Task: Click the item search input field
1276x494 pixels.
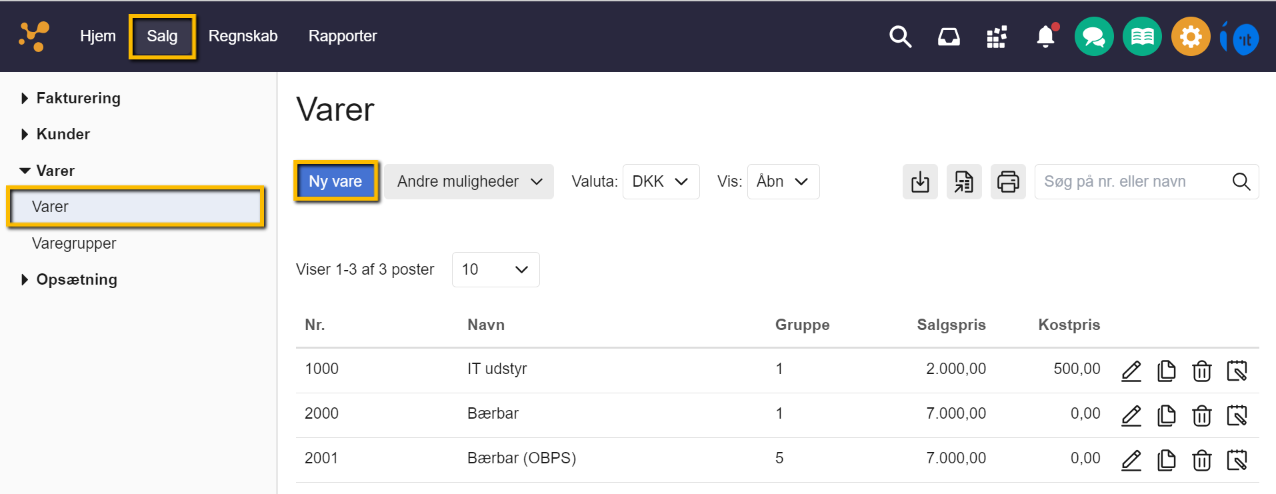Action: pos(1130,182)
